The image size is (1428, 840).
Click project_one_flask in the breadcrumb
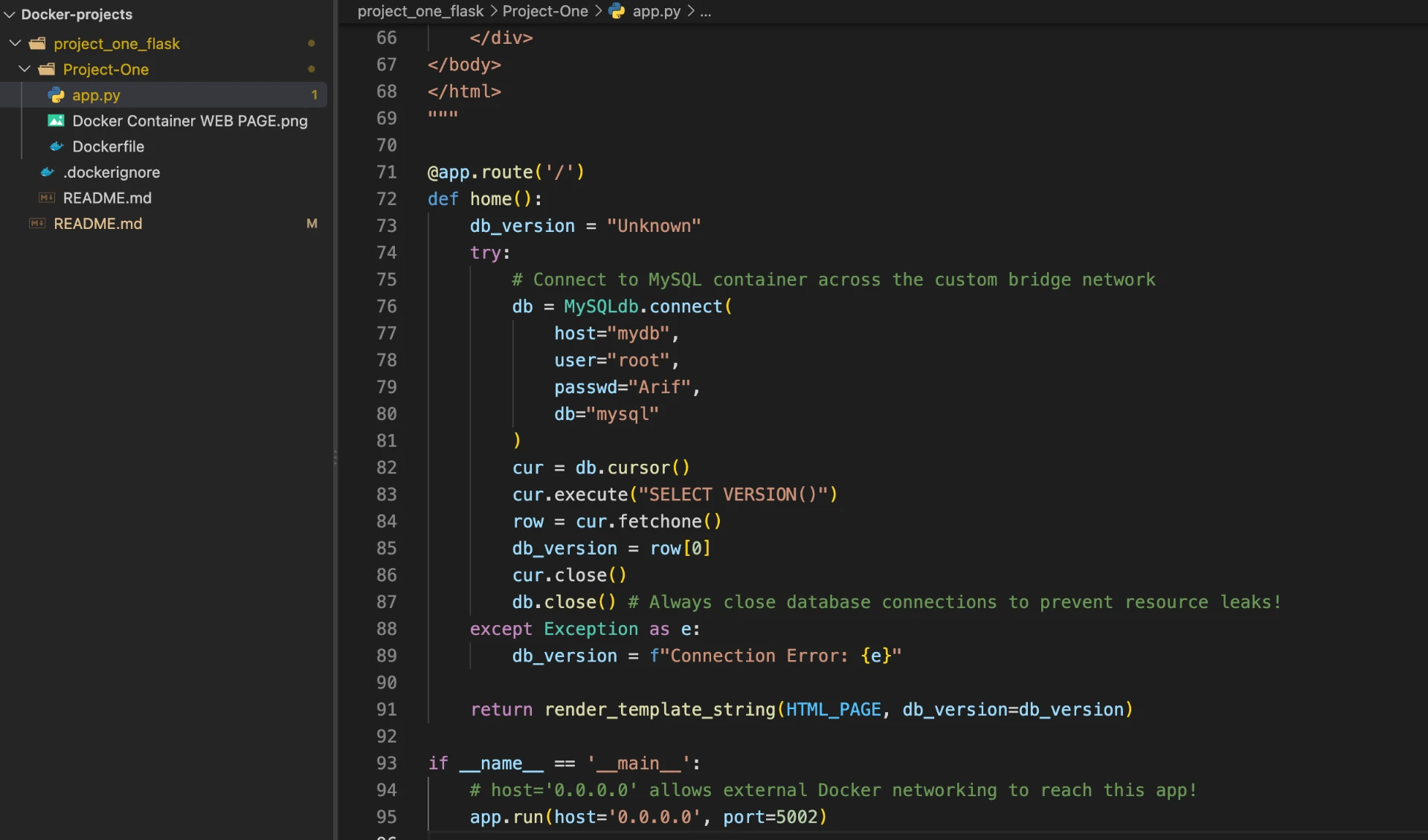click(420, 11)
